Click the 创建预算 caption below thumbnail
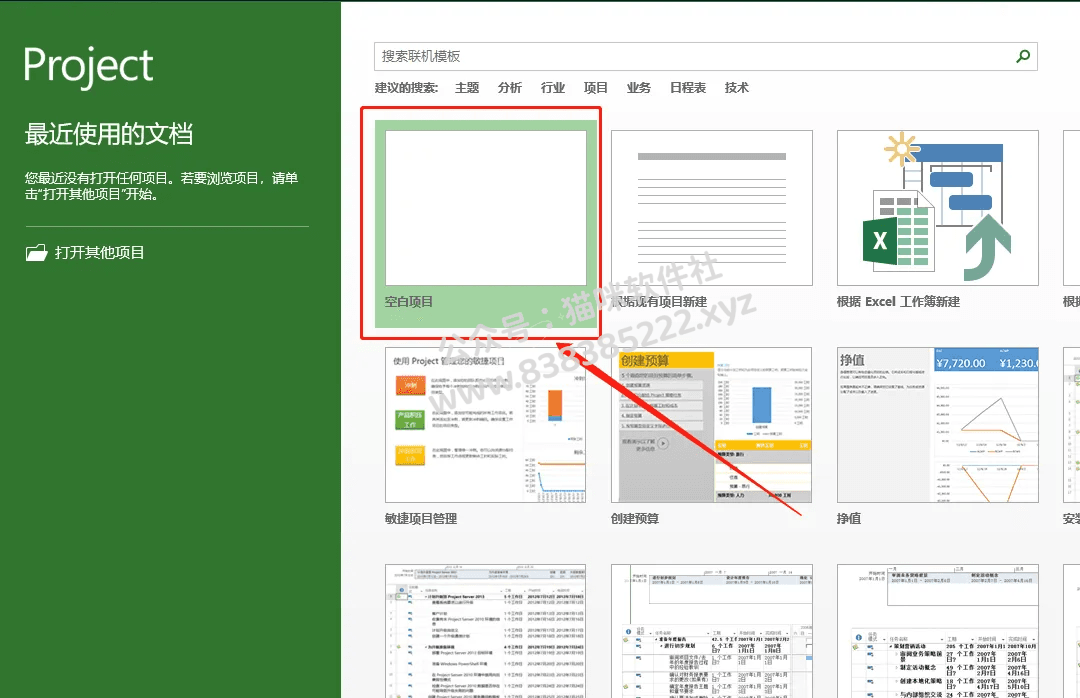This screenshot has width=1080, height=698. coord(634,519)
